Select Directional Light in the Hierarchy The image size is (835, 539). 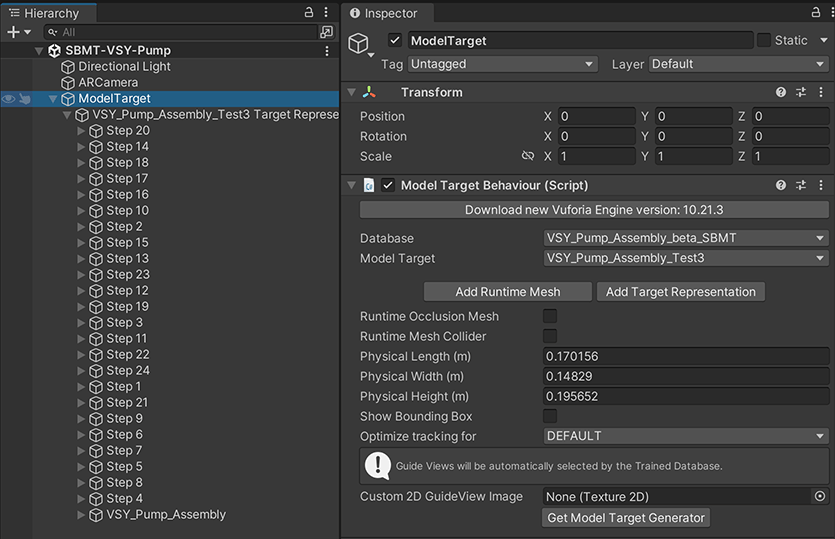124,67
